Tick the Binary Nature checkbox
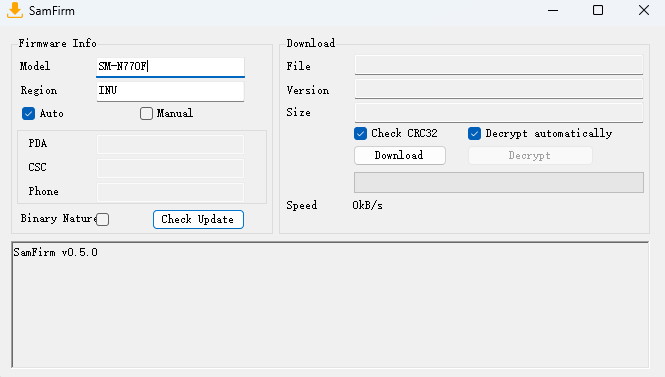The image size is (665, 377). (x=103, y=219)
